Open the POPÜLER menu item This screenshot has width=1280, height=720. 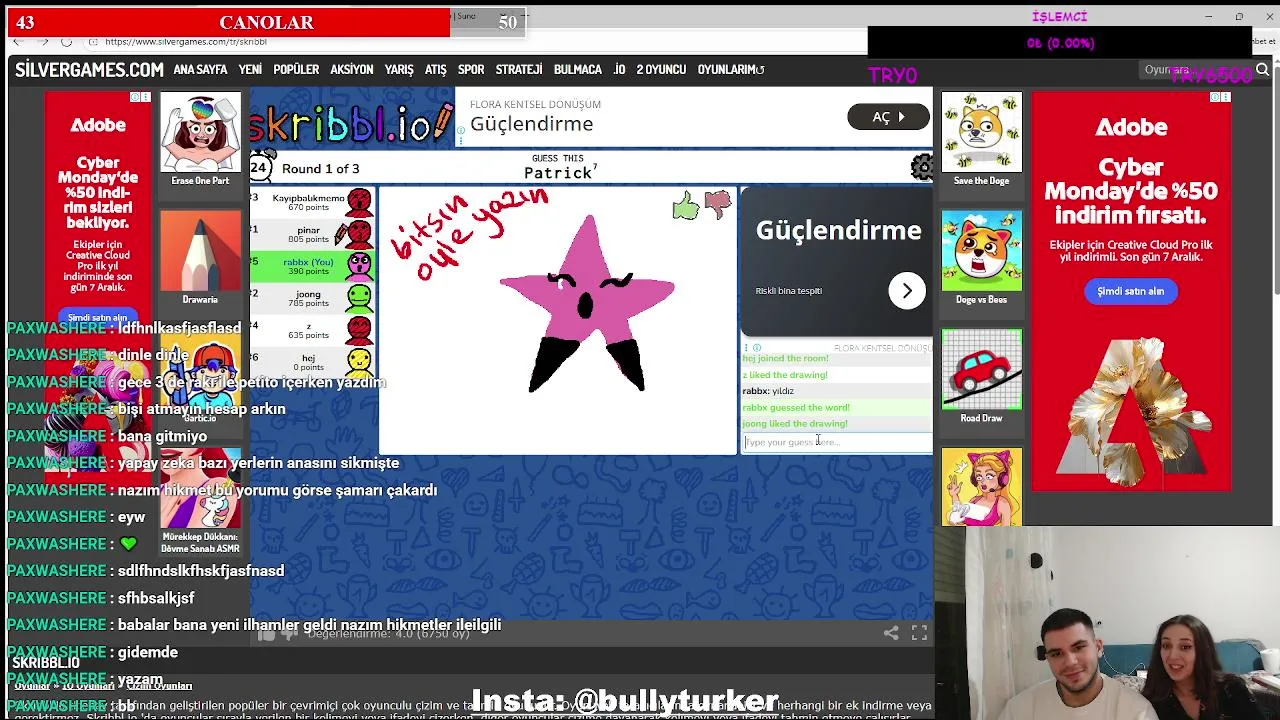click(x=296, y=70)
